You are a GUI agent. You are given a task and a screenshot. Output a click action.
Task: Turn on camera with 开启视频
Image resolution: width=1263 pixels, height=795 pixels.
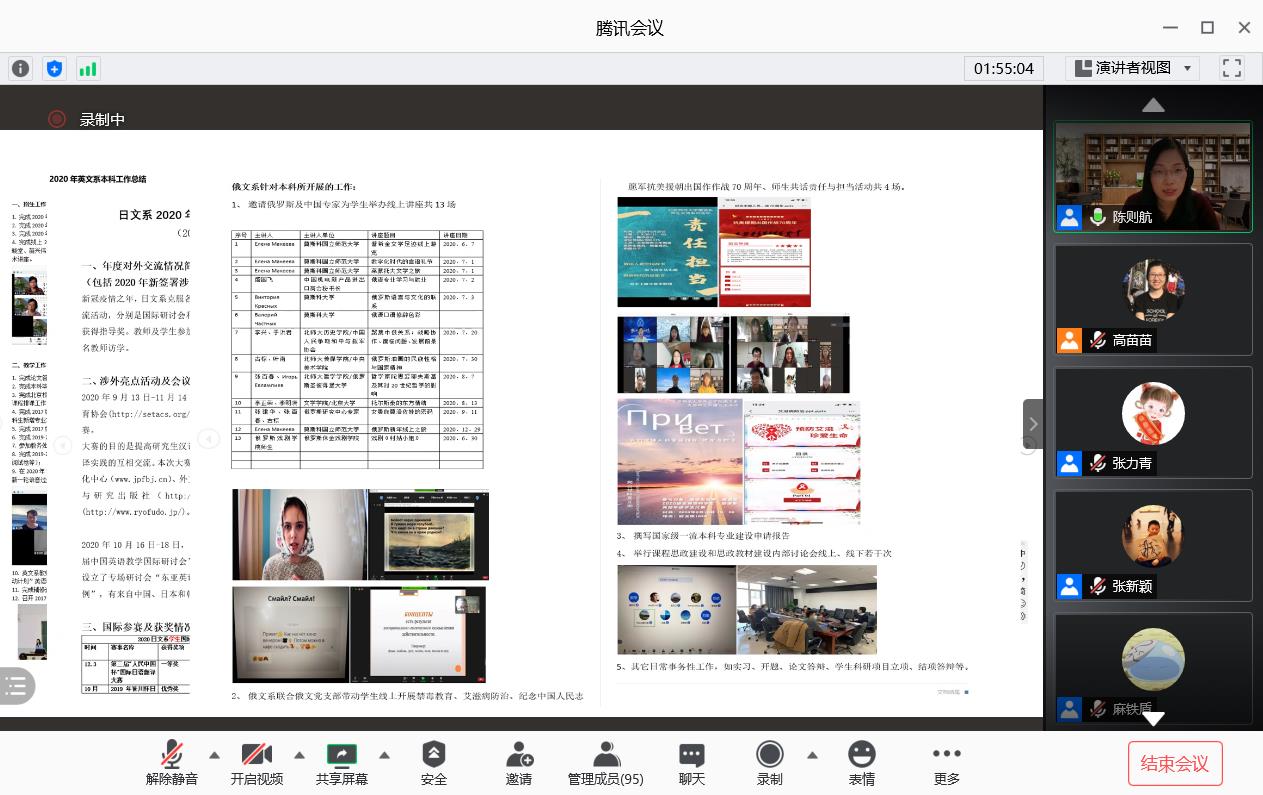[x=257, y=763]
